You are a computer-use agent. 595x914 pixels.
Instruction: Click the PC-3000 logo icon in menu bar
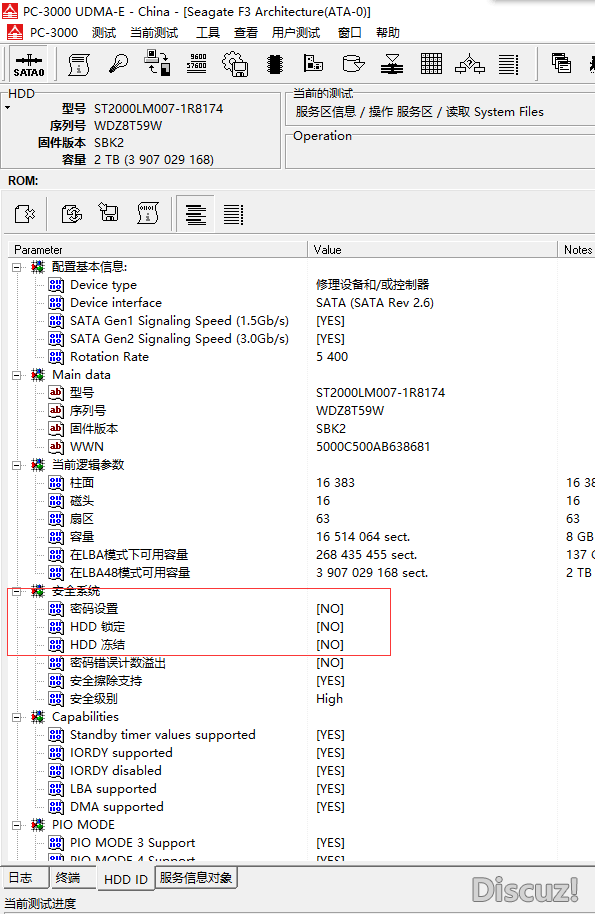tap(14, 32)
